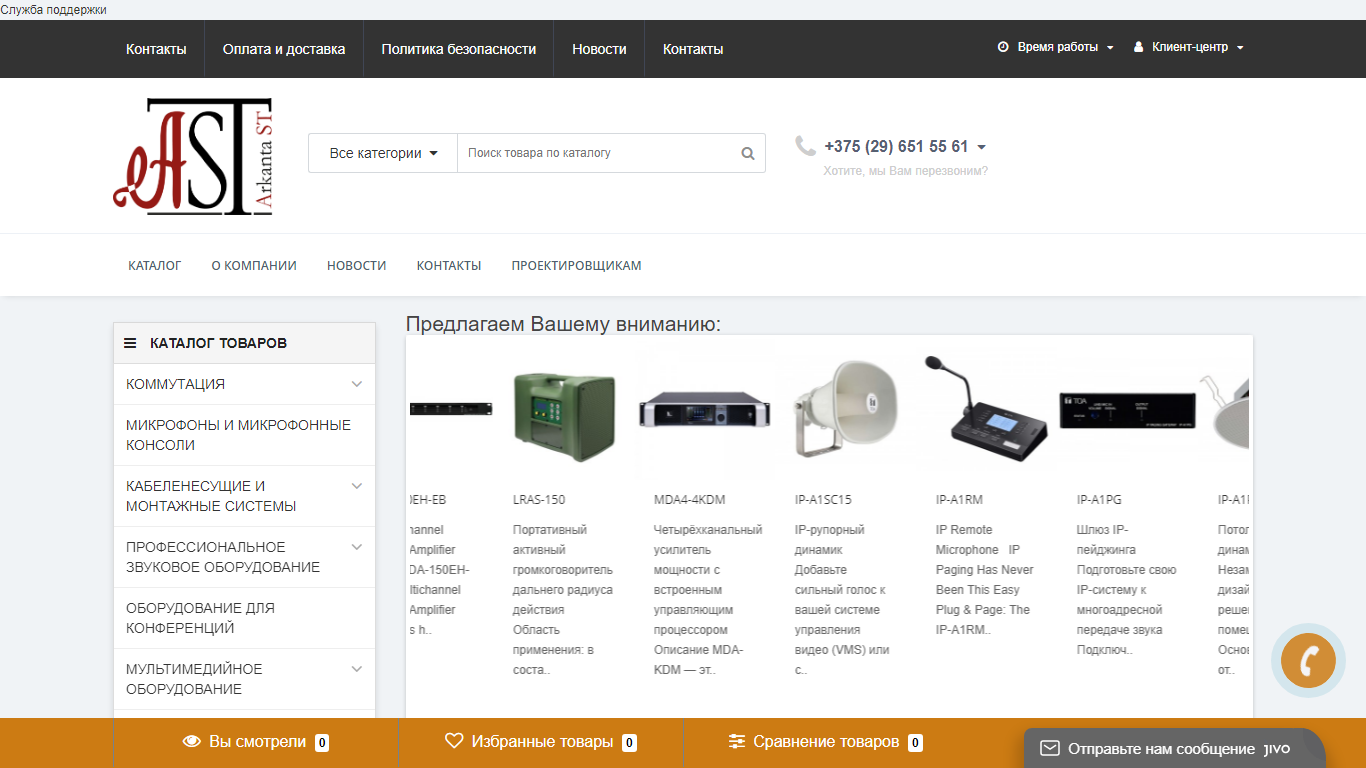Open the phone number dropdown arrow

tap(981, 147)
